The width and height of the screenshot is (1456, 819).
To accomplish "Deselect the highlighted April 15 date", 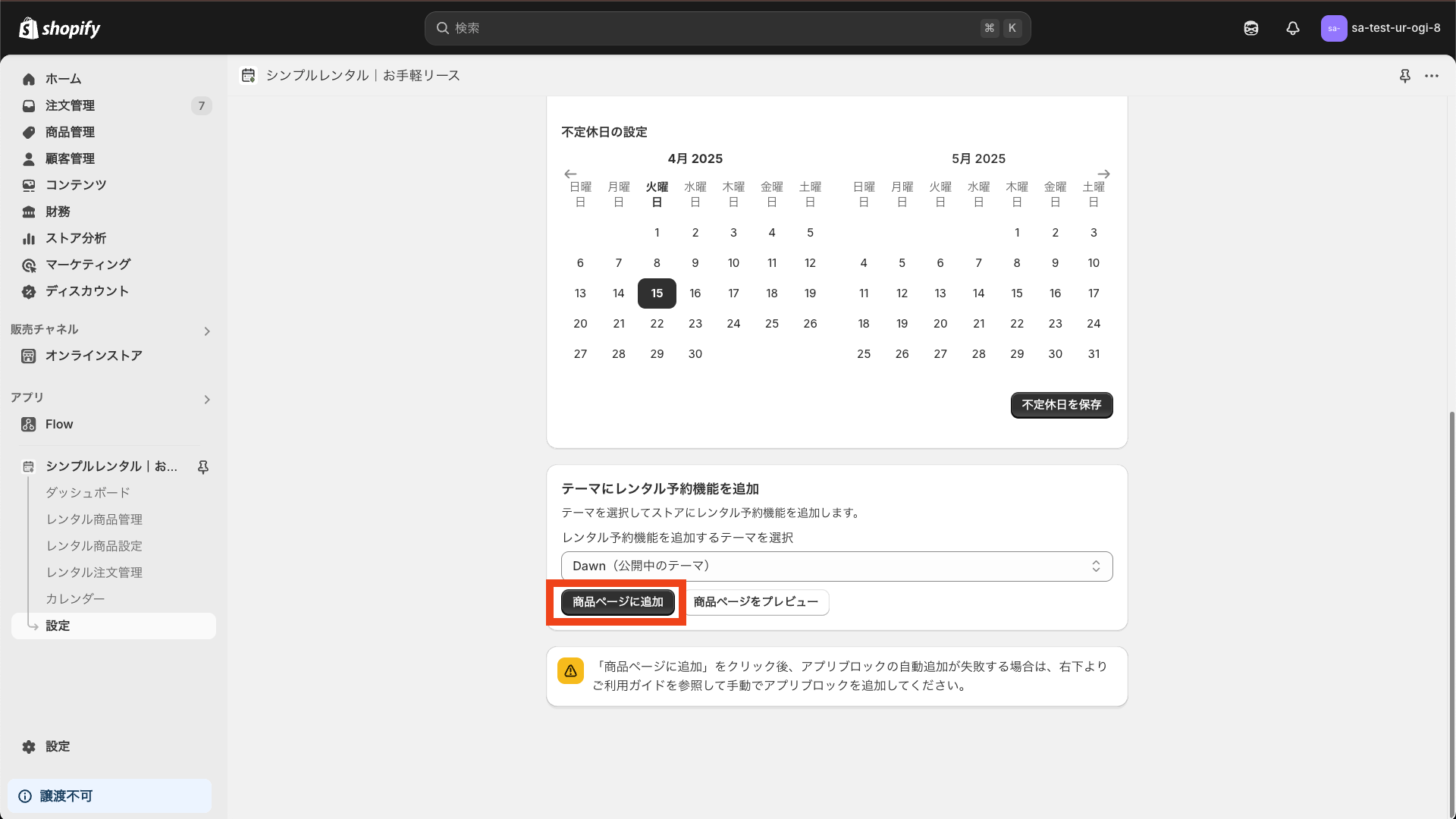I will click(657, 293).
